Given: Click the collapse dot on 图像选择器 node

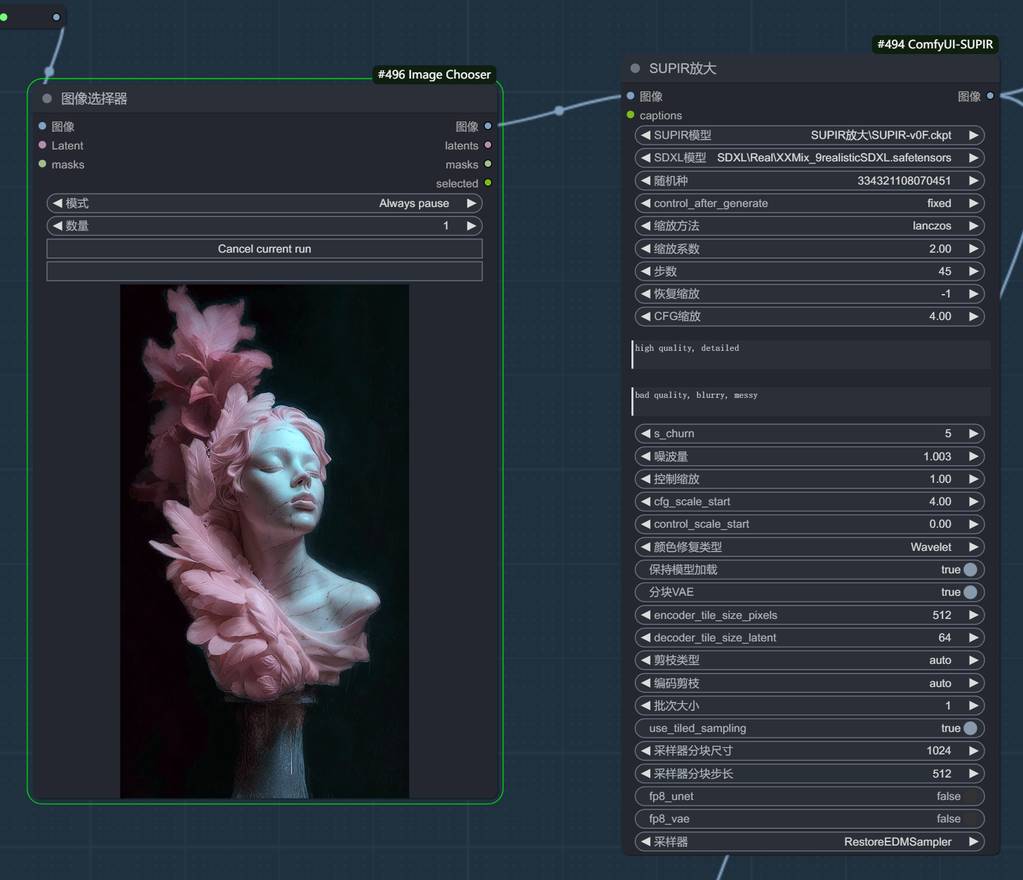Looking at the screenshot, I should [x=47, y=99].
